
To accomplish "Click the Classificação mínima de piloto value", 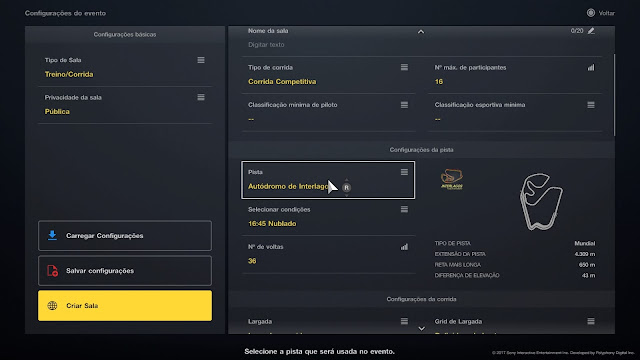I will click(251, 119).
